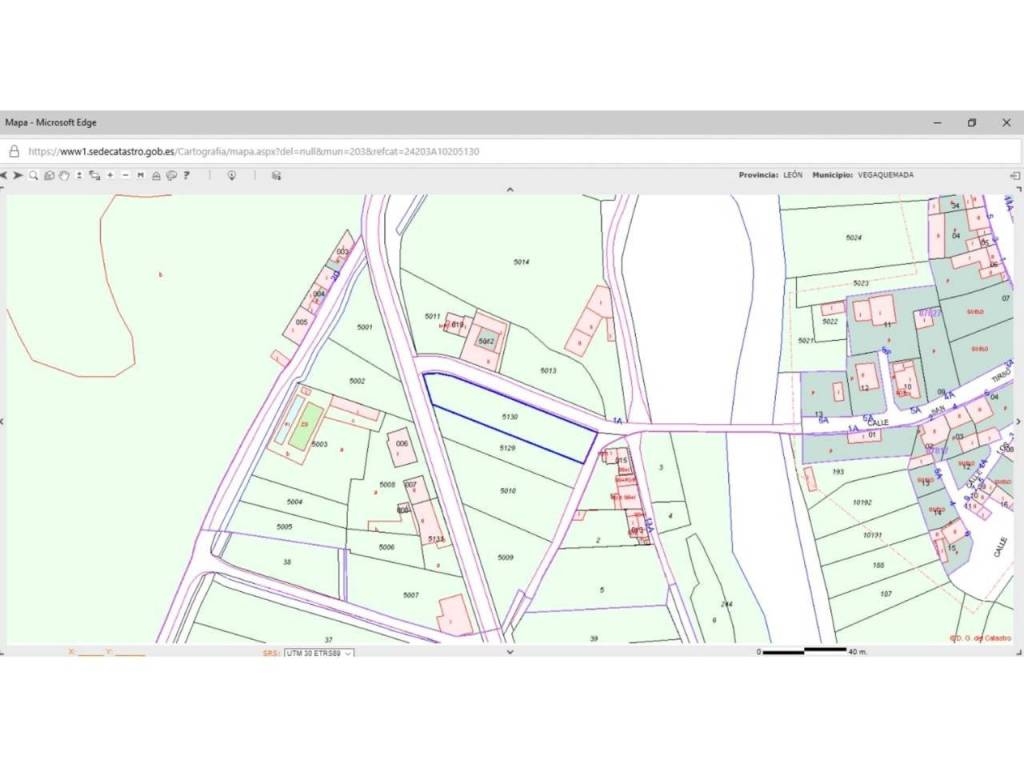Click the layers icon at toolbar end
The height and width of the screenshot is (768, 1024).
click(276, 175)
